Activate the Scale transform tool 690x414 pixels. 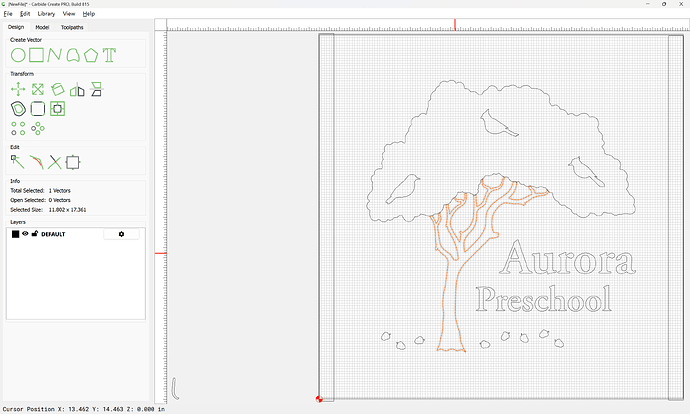tap(38, 89)
